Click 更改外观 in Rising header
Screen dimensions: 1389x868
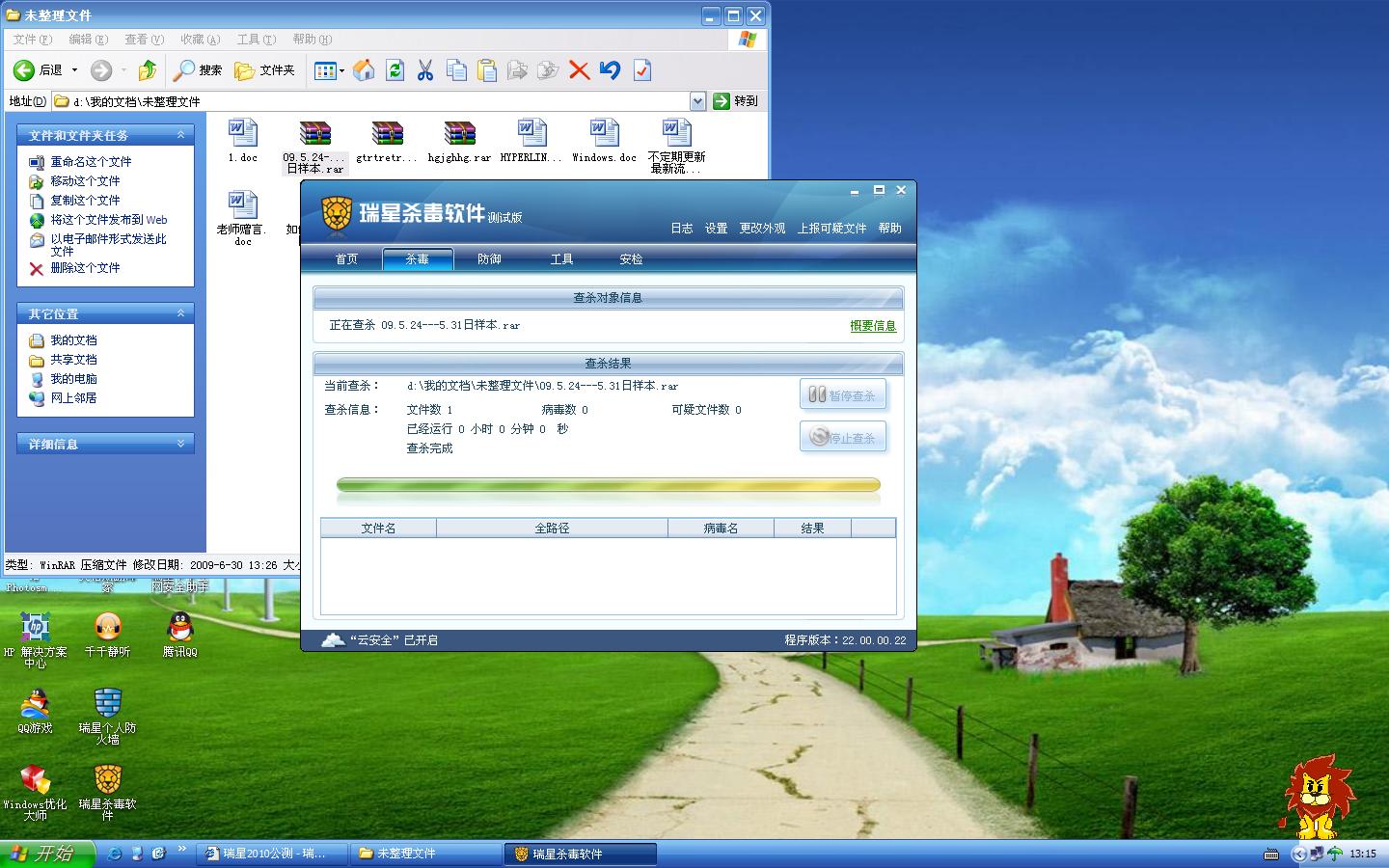point(762,229)
